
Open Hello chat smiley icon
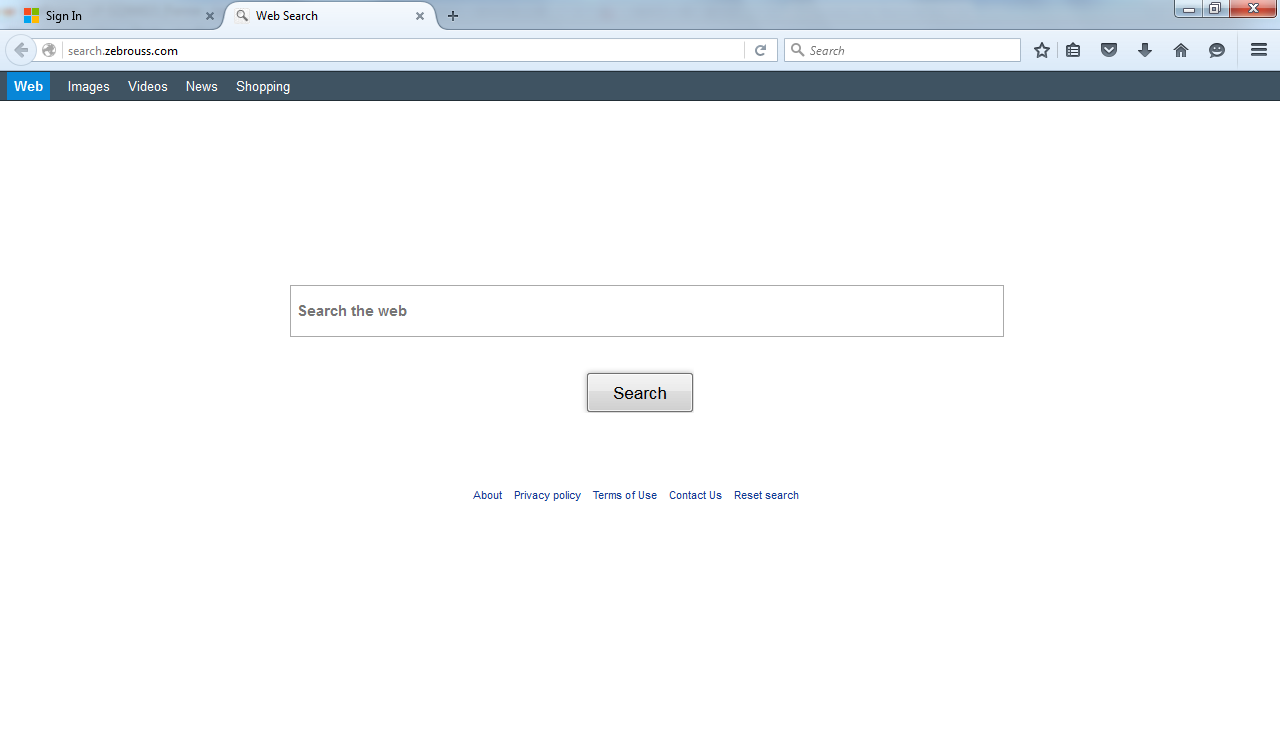(x=1217, y=50)
